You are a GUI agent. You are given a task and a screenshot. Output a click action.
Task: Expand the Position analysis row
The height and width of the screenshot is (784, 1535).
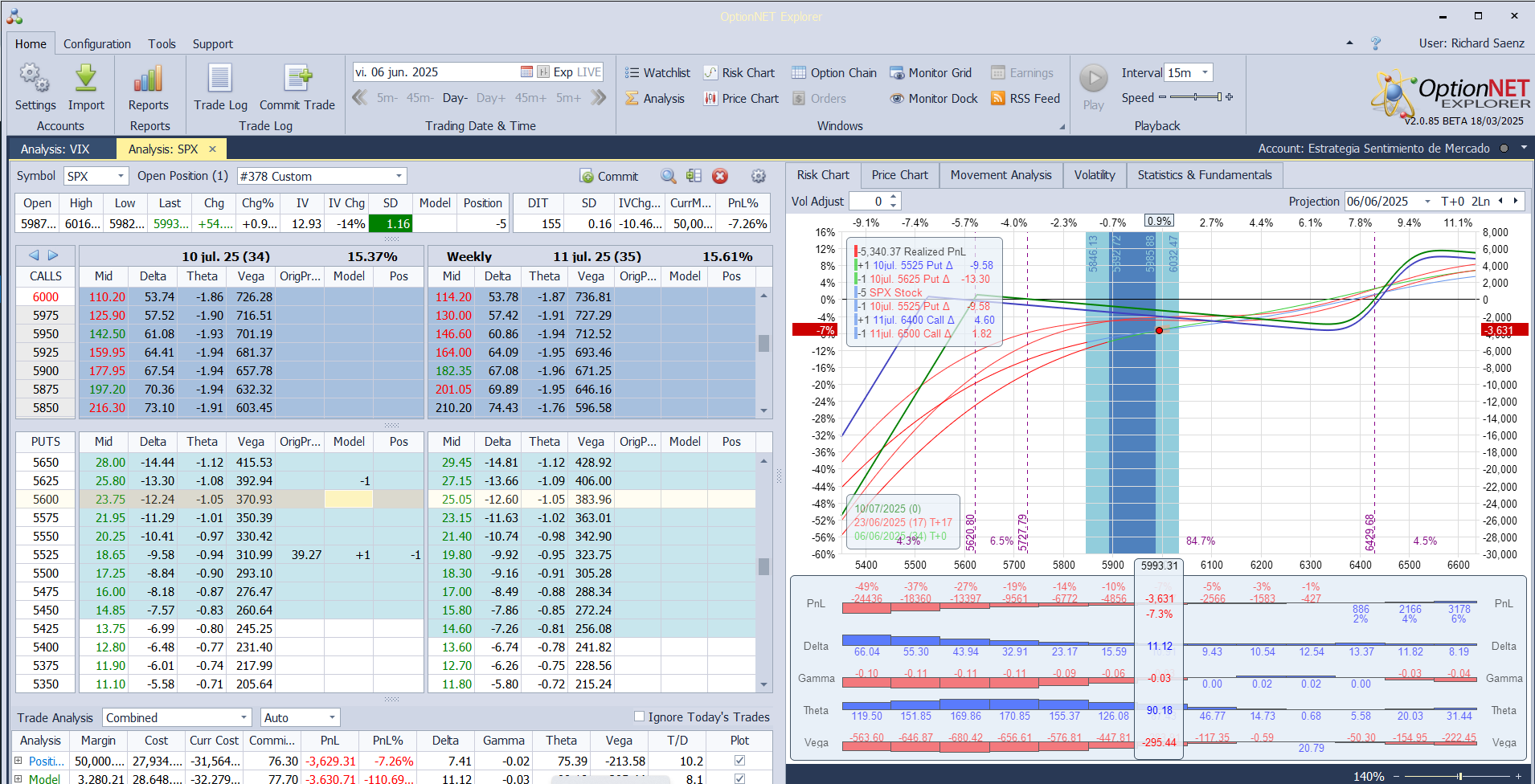pyautogui.click(x=18, y=760)
